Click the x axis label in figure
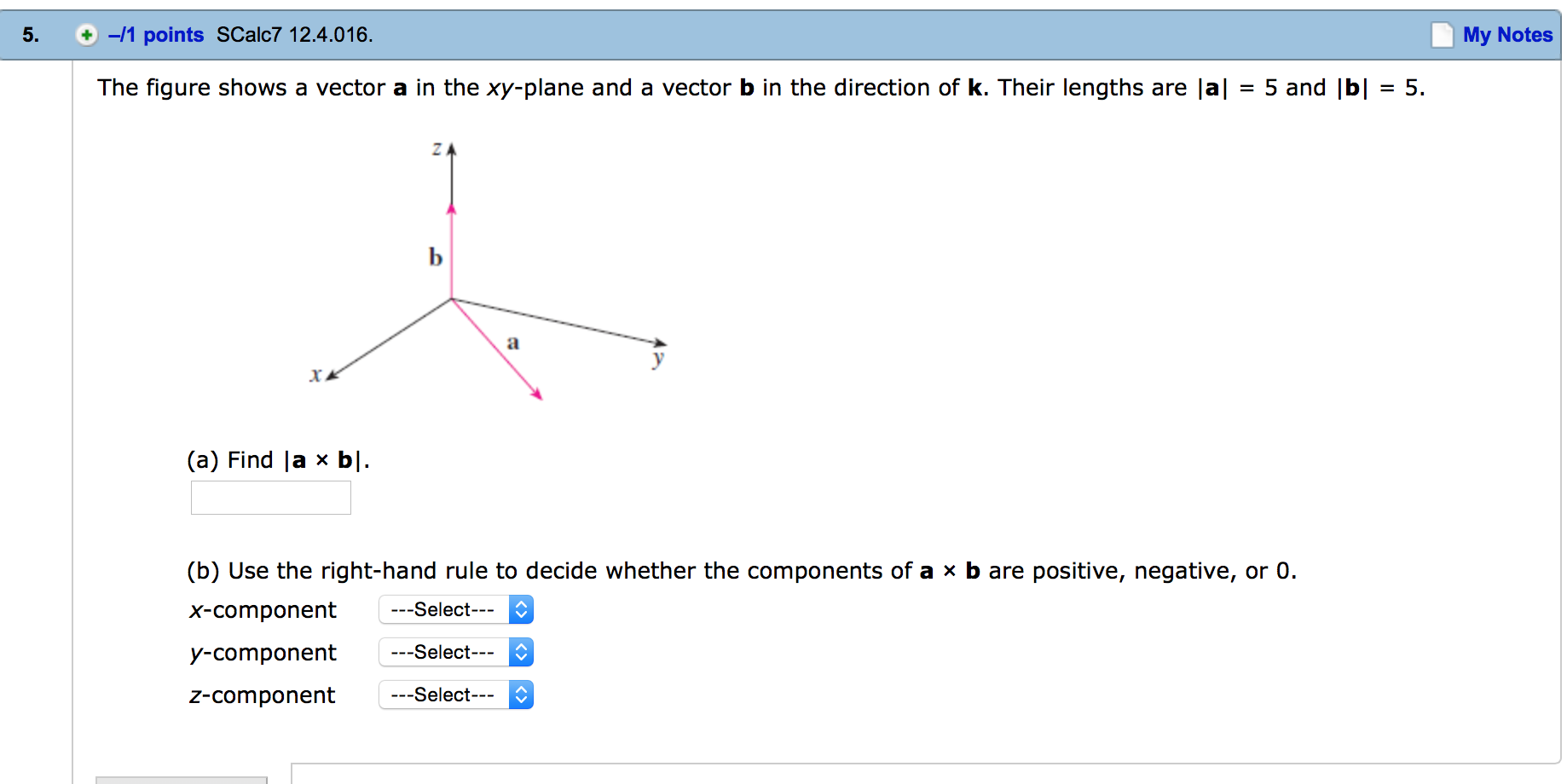Viewport: 1567px width, 784px height. [315, 375]
